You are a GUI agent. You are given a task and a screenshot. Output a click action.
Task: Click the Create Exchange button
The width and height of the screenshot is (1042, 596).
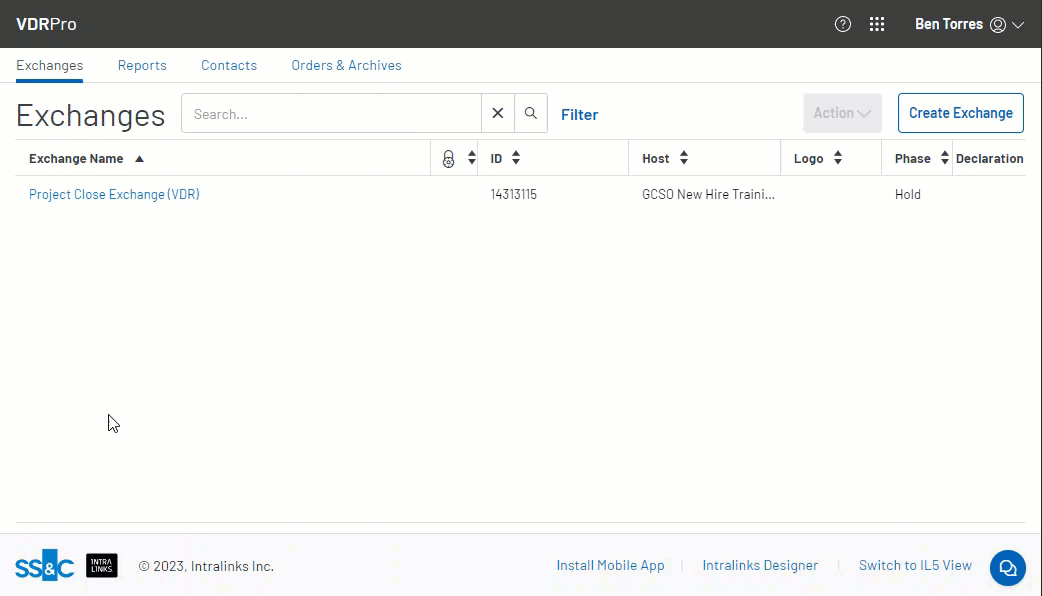point(961,113)
